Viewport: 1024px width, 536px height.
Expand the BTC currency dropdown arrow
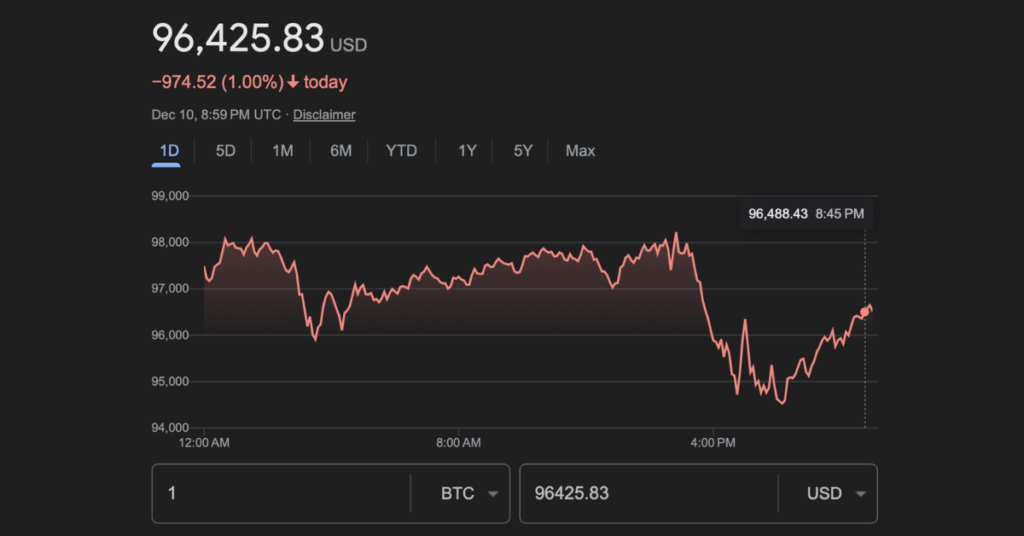click(x=492, y=494)
